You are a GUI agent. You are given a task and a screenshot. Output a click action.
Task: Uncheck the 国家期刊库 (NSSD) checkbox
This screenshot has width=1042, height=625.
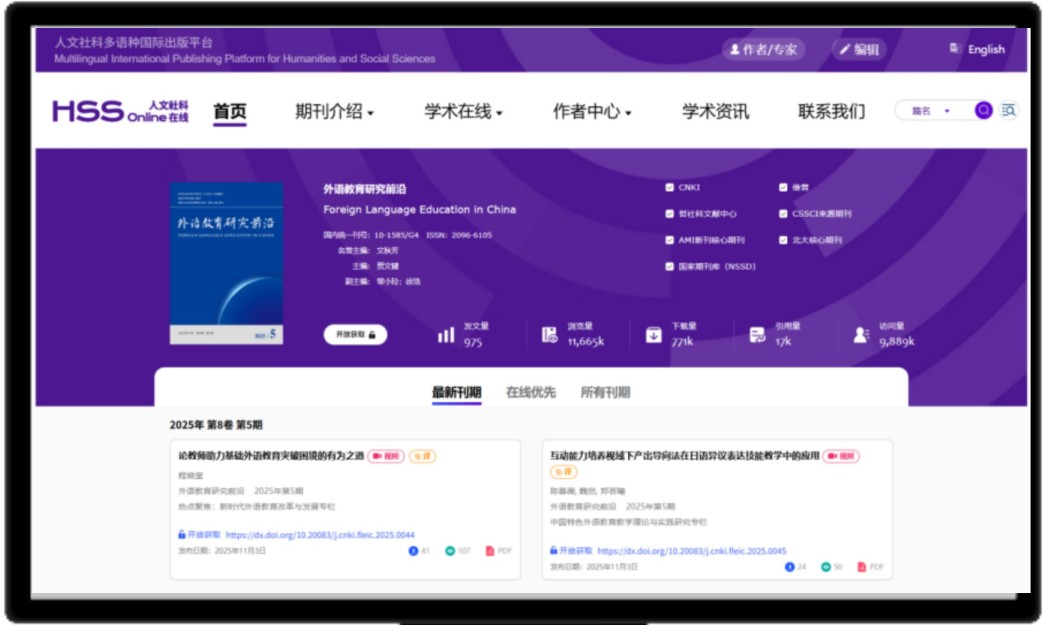(x=670, y=267)
